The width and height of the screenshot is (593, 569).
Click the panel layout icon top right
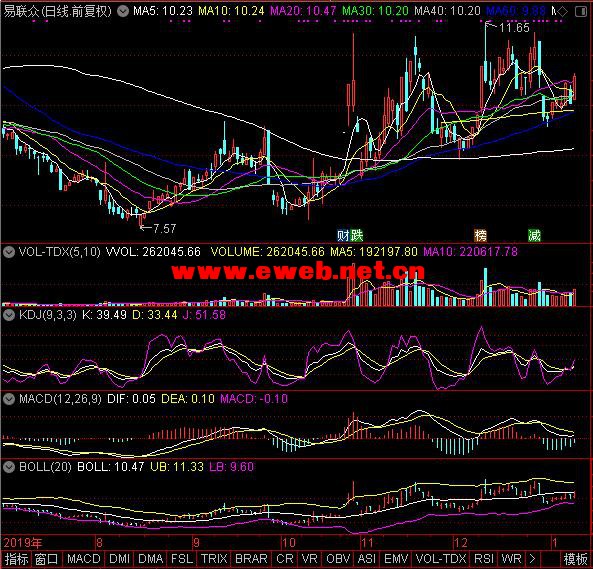(x=581, y=12)
